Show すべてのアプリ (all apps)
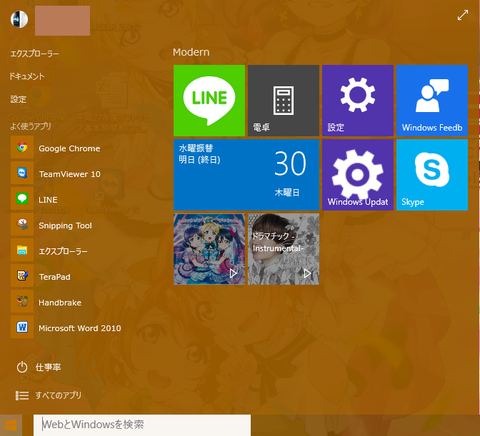The image size is (480, 436). pos(58,396)
